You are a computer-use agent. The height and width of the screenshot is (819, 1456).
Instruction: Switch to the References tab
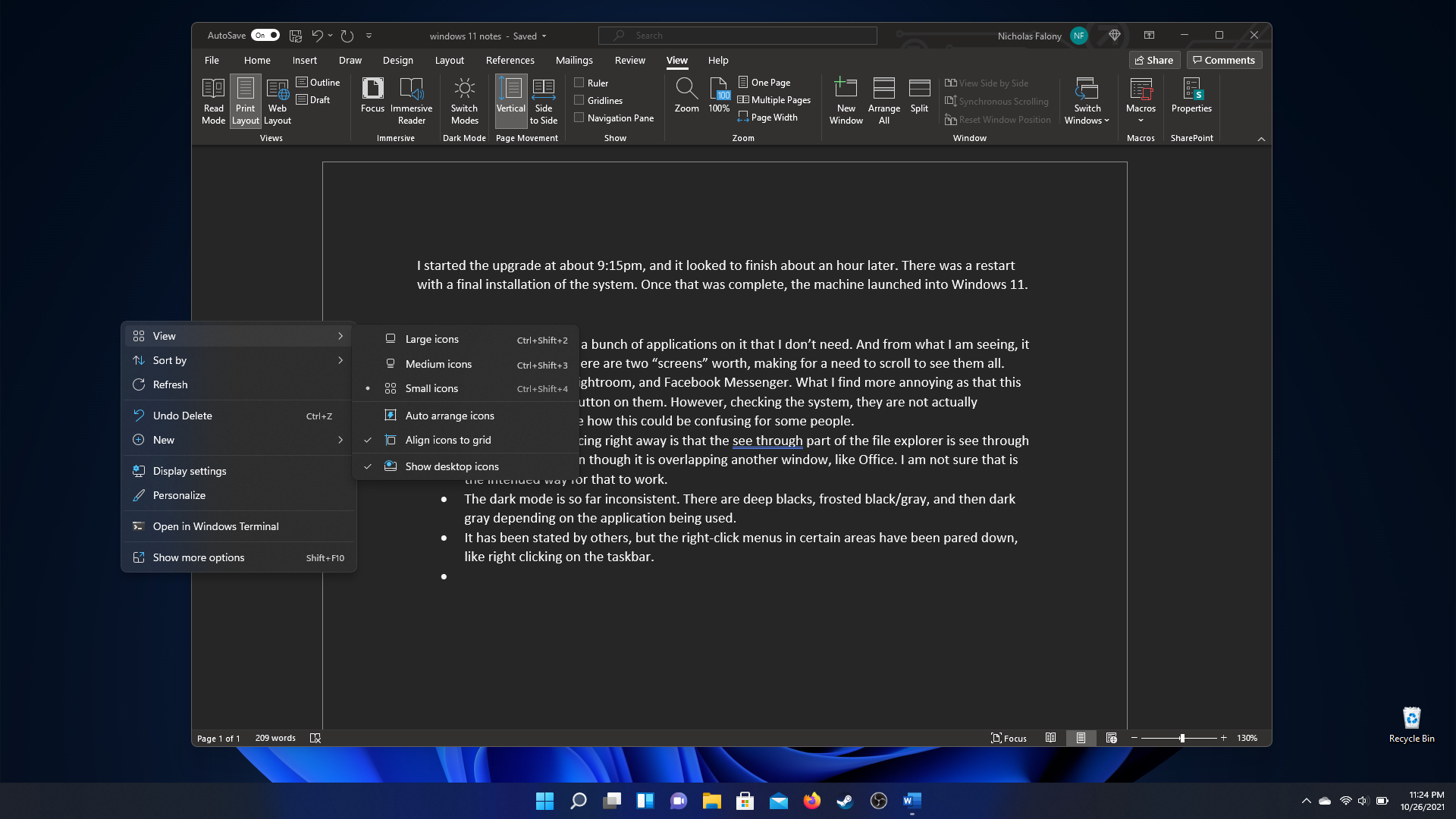coord(510,60)
